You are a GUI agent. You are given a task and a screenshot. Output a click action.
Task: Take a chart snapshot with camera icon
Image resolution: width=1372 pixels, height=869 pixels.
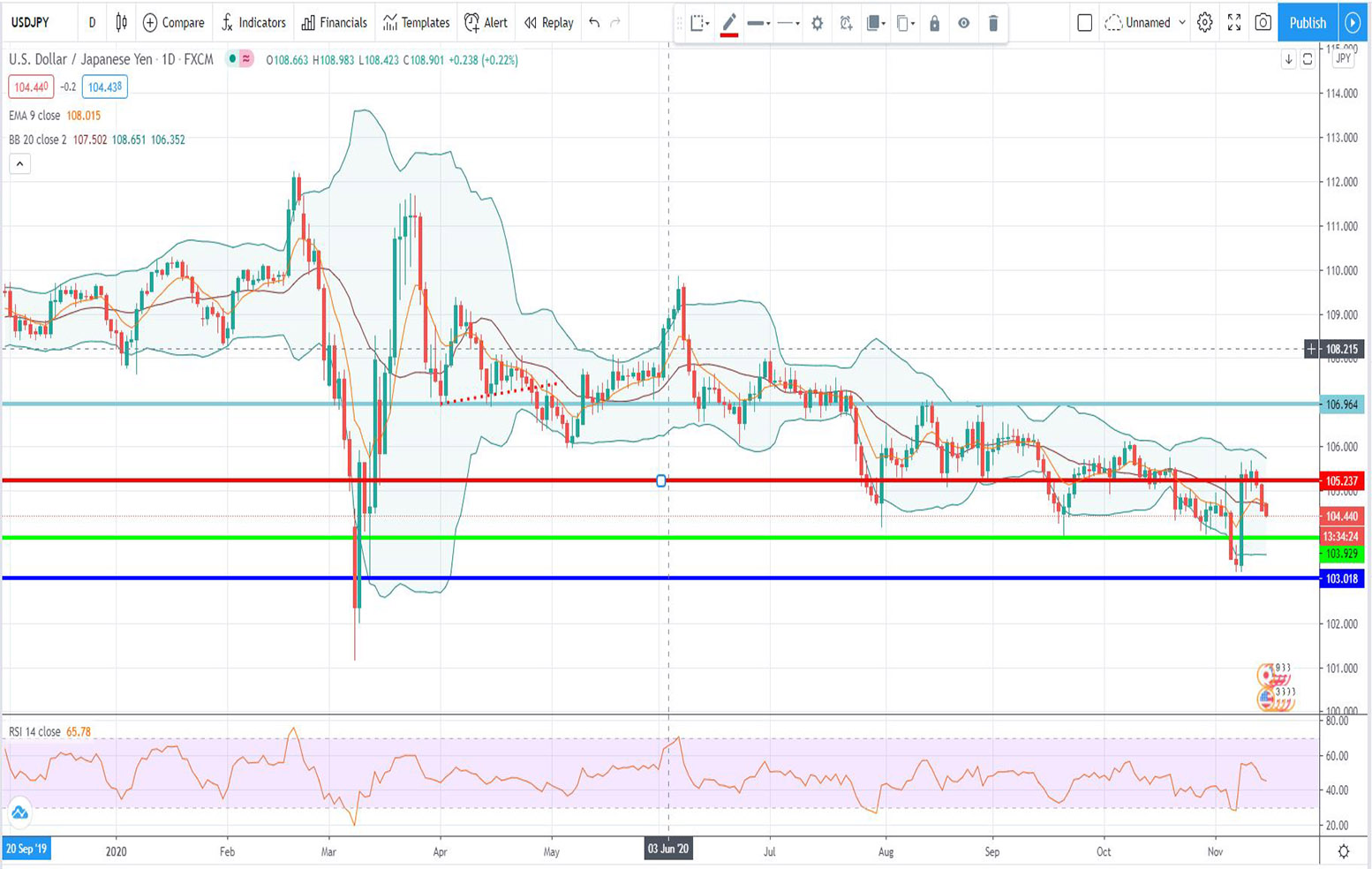click(1263, 23)
